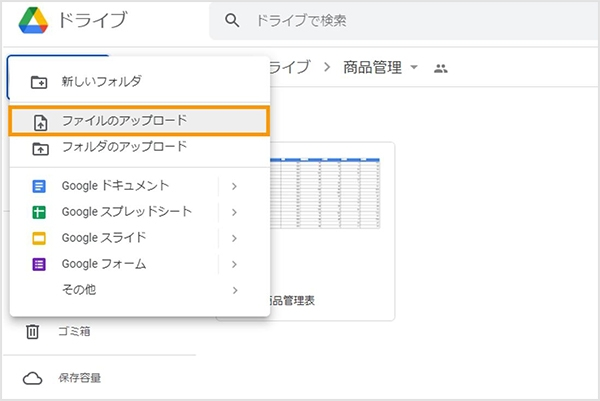Viewport: 600px width, 401px height.
Task: Click the Google Sheets icon
Action: 40,212
